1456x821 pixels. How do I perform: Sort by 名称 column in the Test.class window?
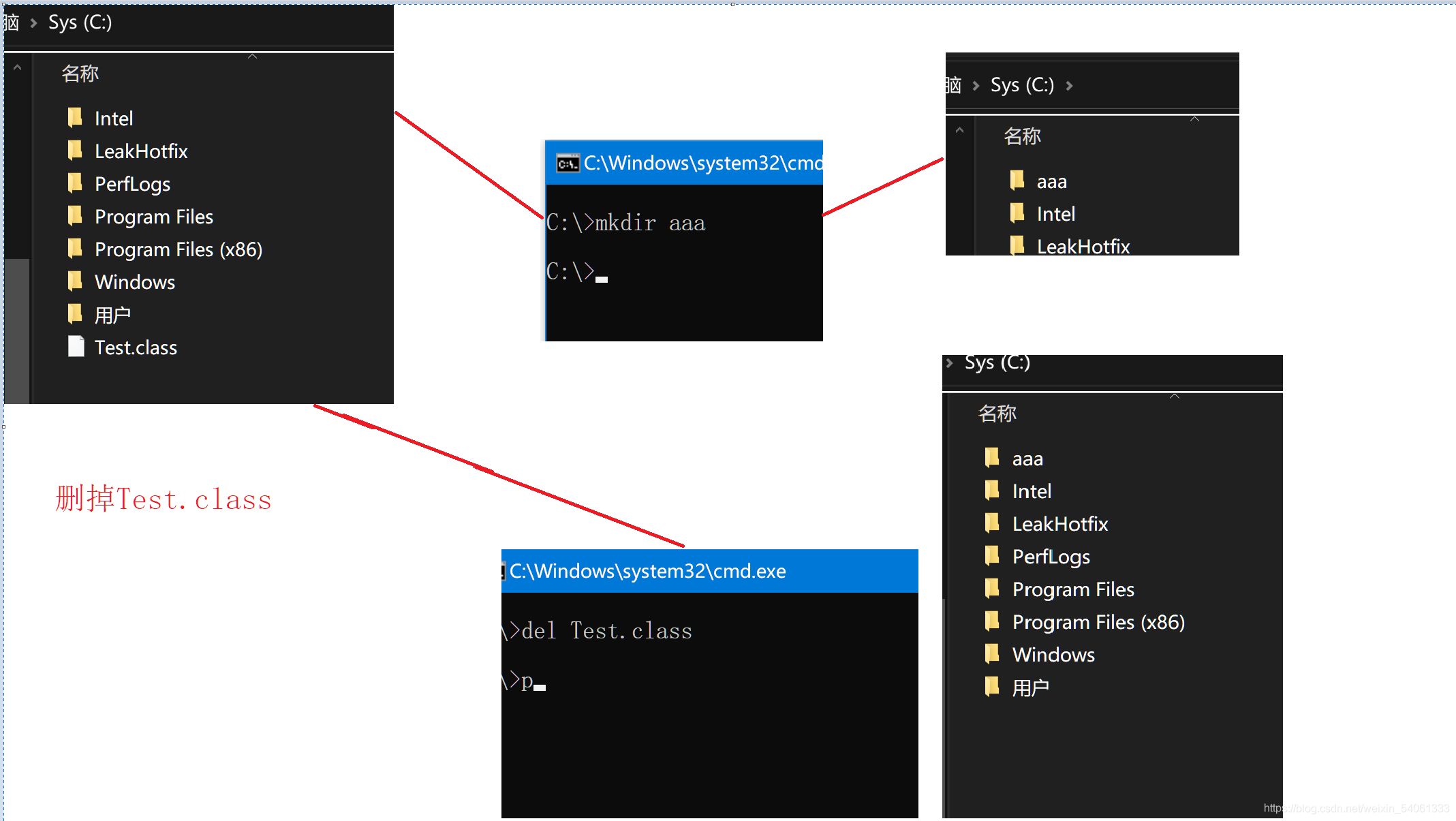[80, 74]
